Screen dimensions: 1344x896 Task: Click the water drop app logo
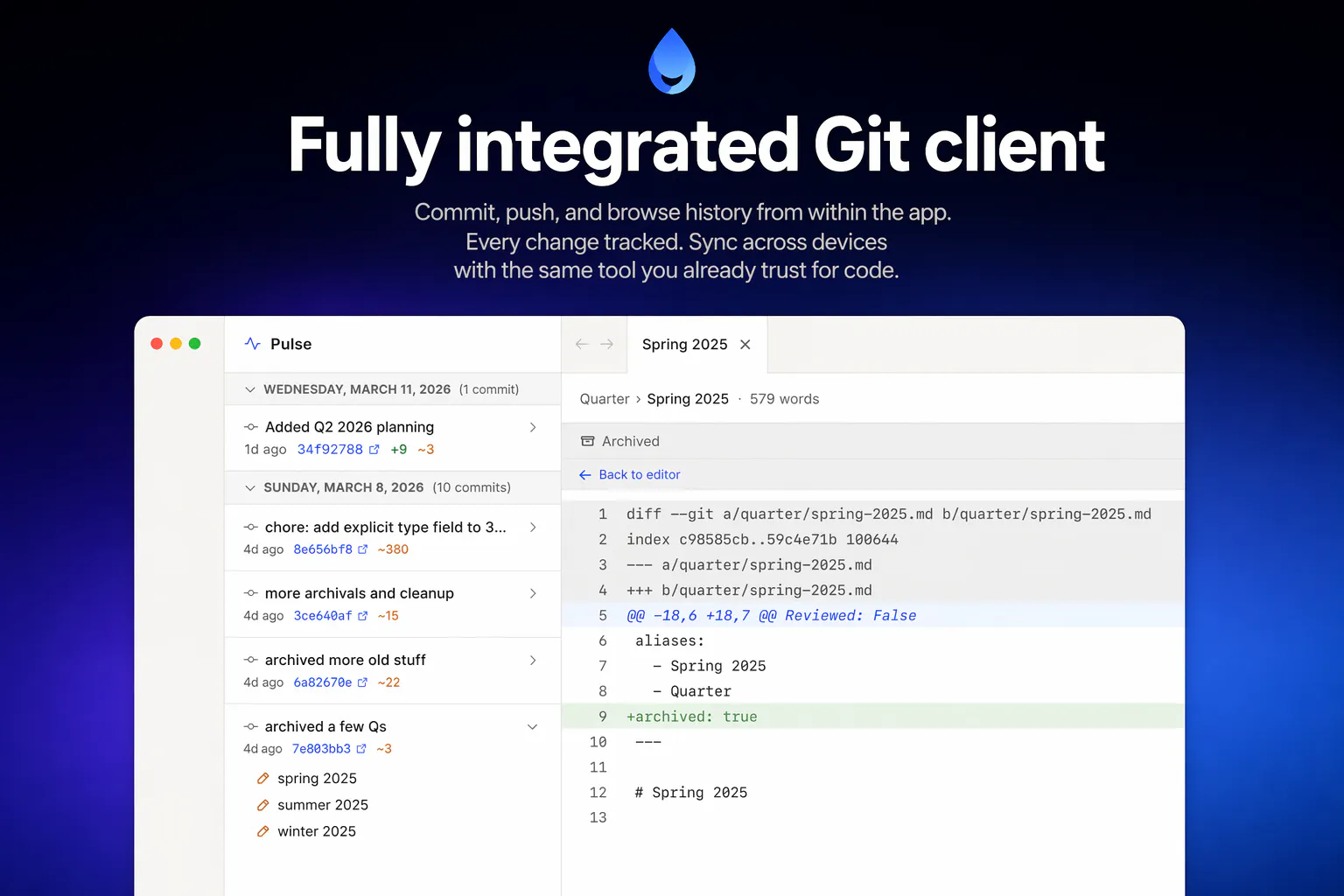[672, 61]
